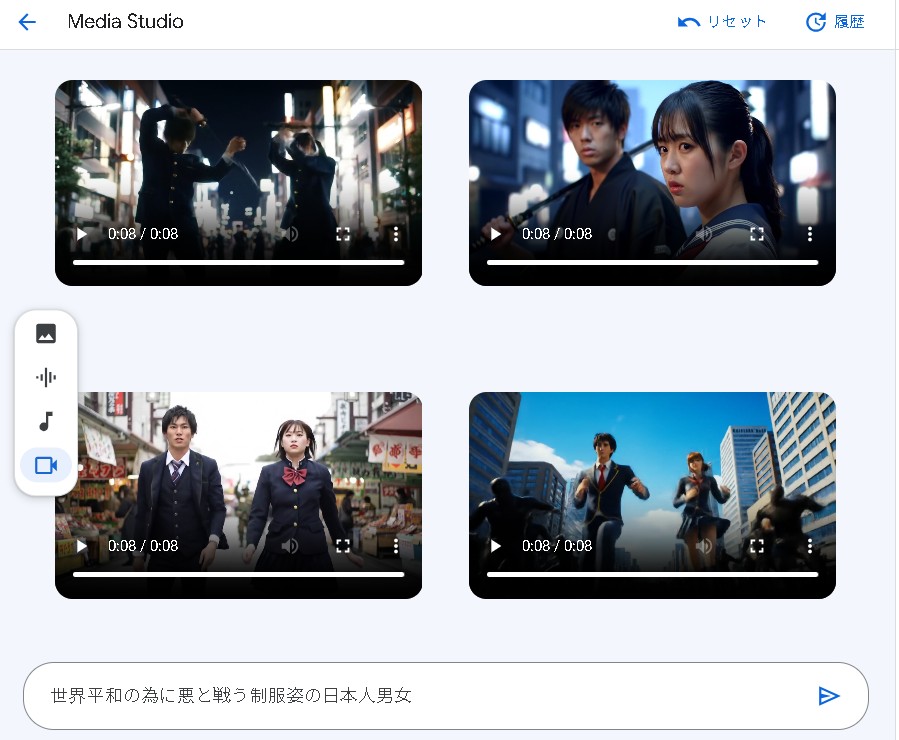Viewport: 899px width, 740px height.
Task: Select the image generation mode icon
Action: (46, 334)
